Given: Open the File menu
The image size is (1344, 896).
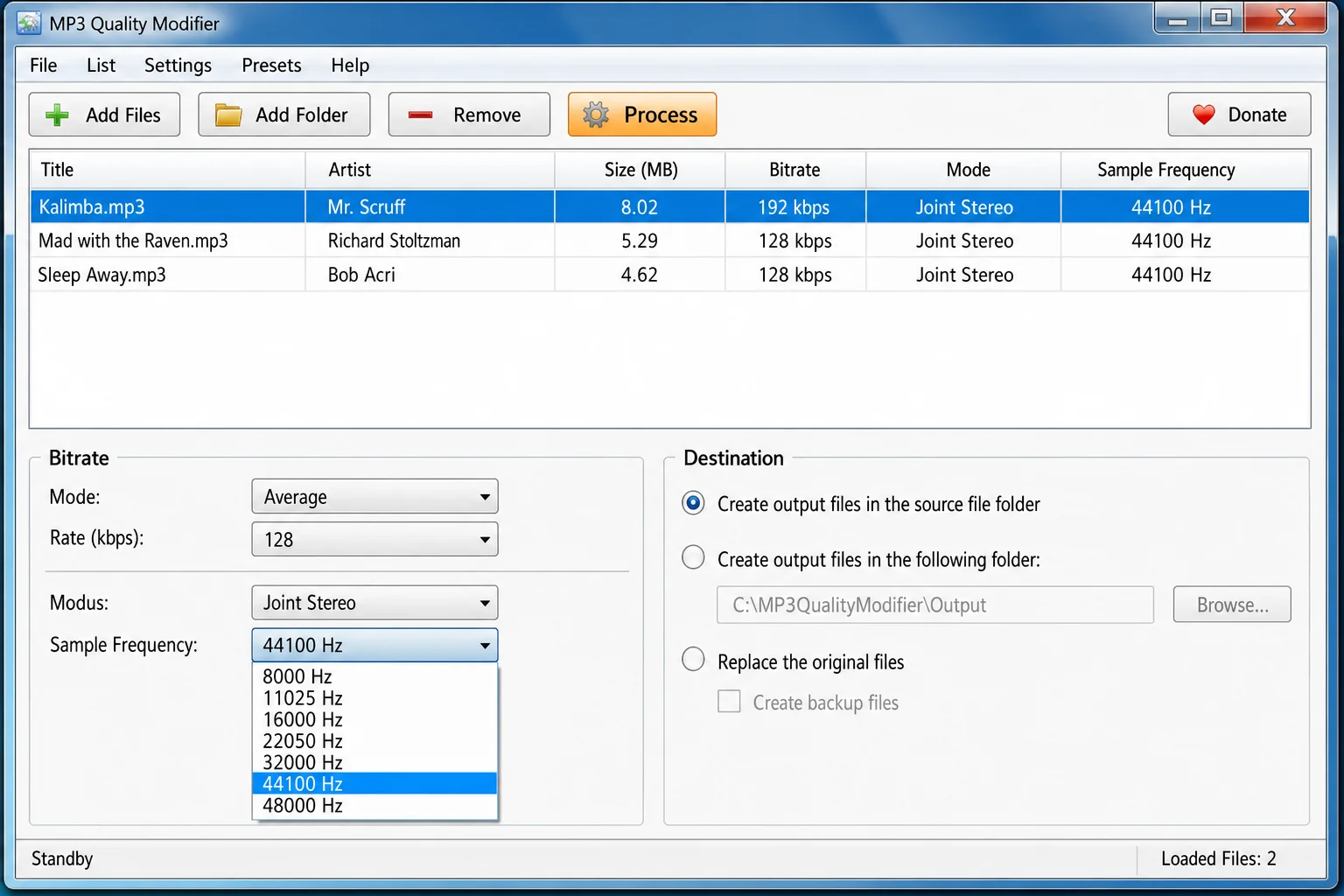Looking at the screenshot, I should tap(44, 66).
